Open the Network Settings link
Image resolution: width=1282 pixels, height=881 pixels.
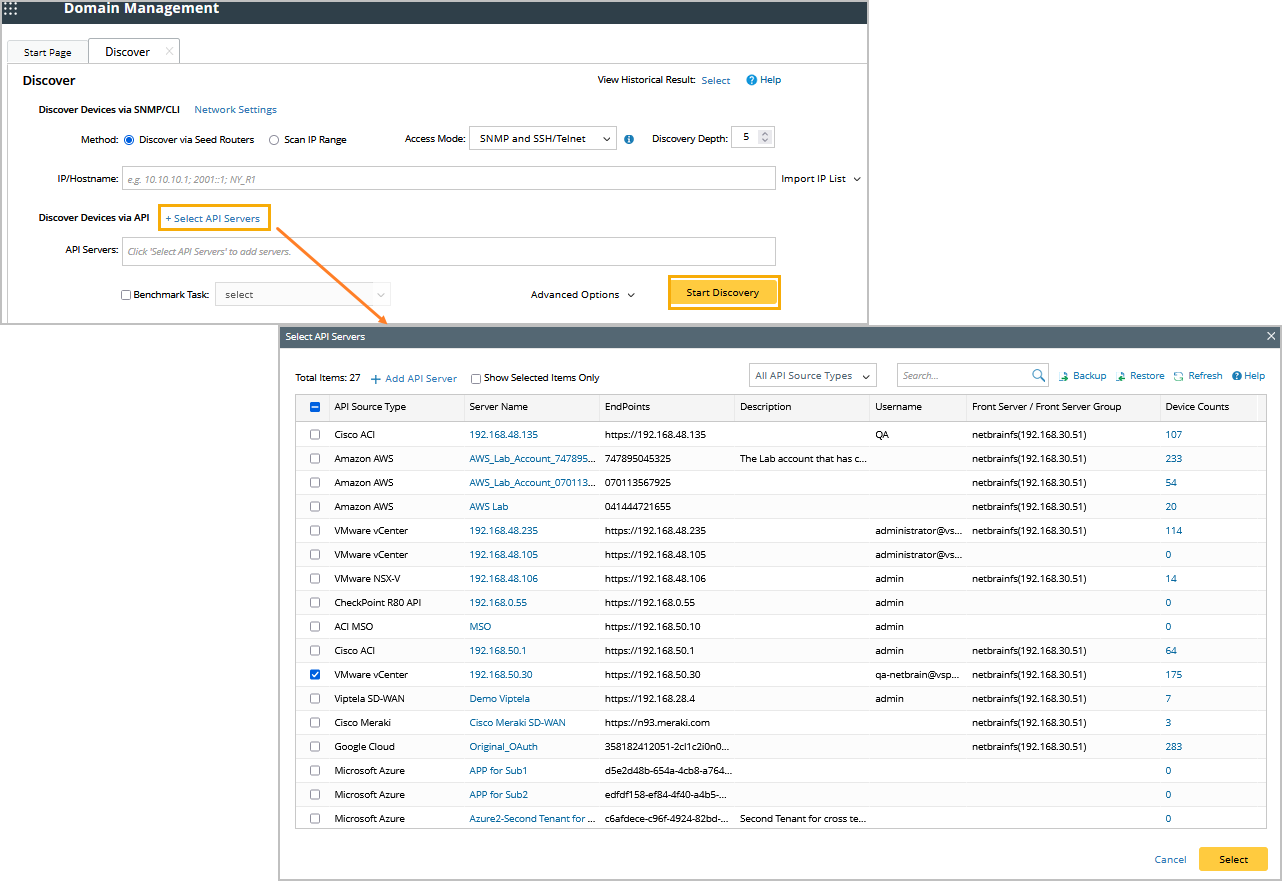point(235,110)
